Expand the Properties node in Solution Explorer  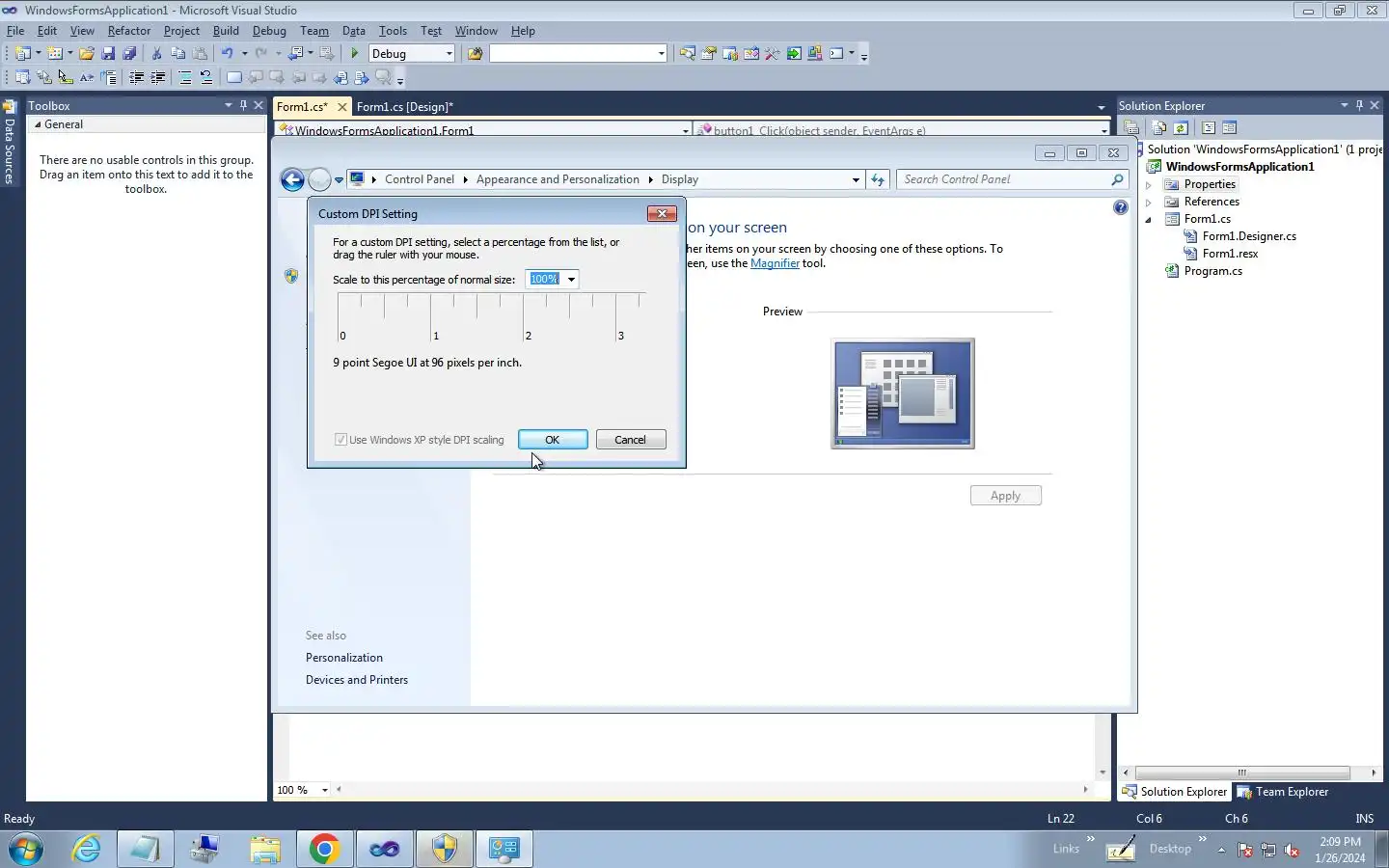coord(1149,184)
